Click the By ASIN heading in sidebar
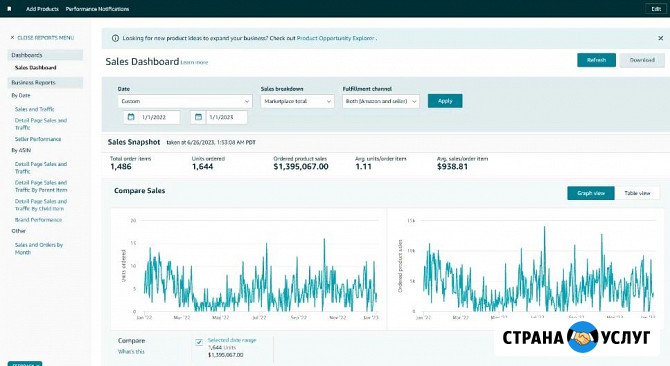The height and width of the screenshot is (366, 670). 21,150
